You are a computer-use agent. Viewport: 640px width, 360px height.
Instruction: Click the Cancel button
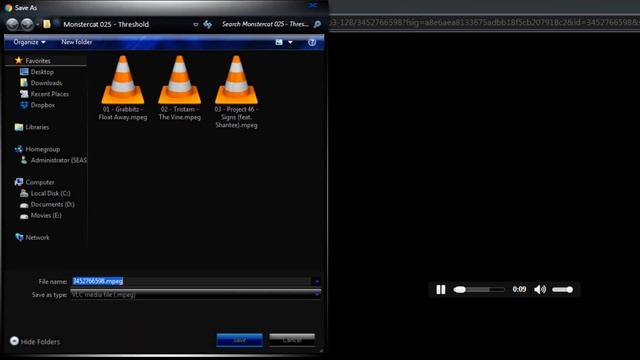tap(292, 340)
